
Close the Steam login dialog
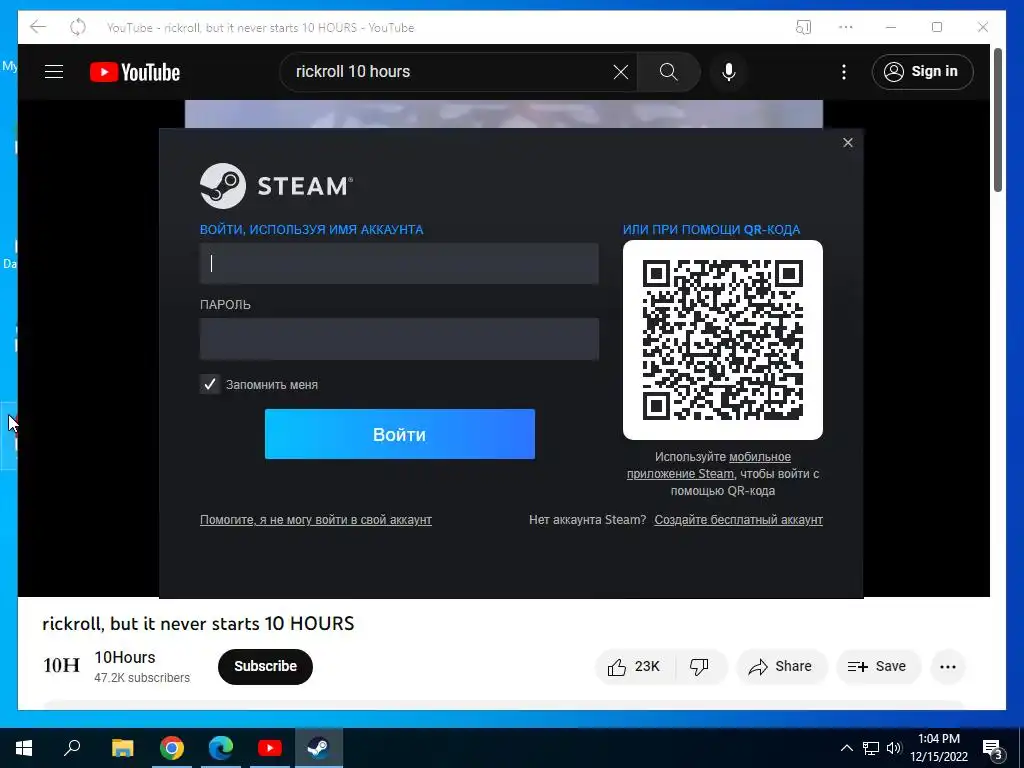click(x=848, y=142)
